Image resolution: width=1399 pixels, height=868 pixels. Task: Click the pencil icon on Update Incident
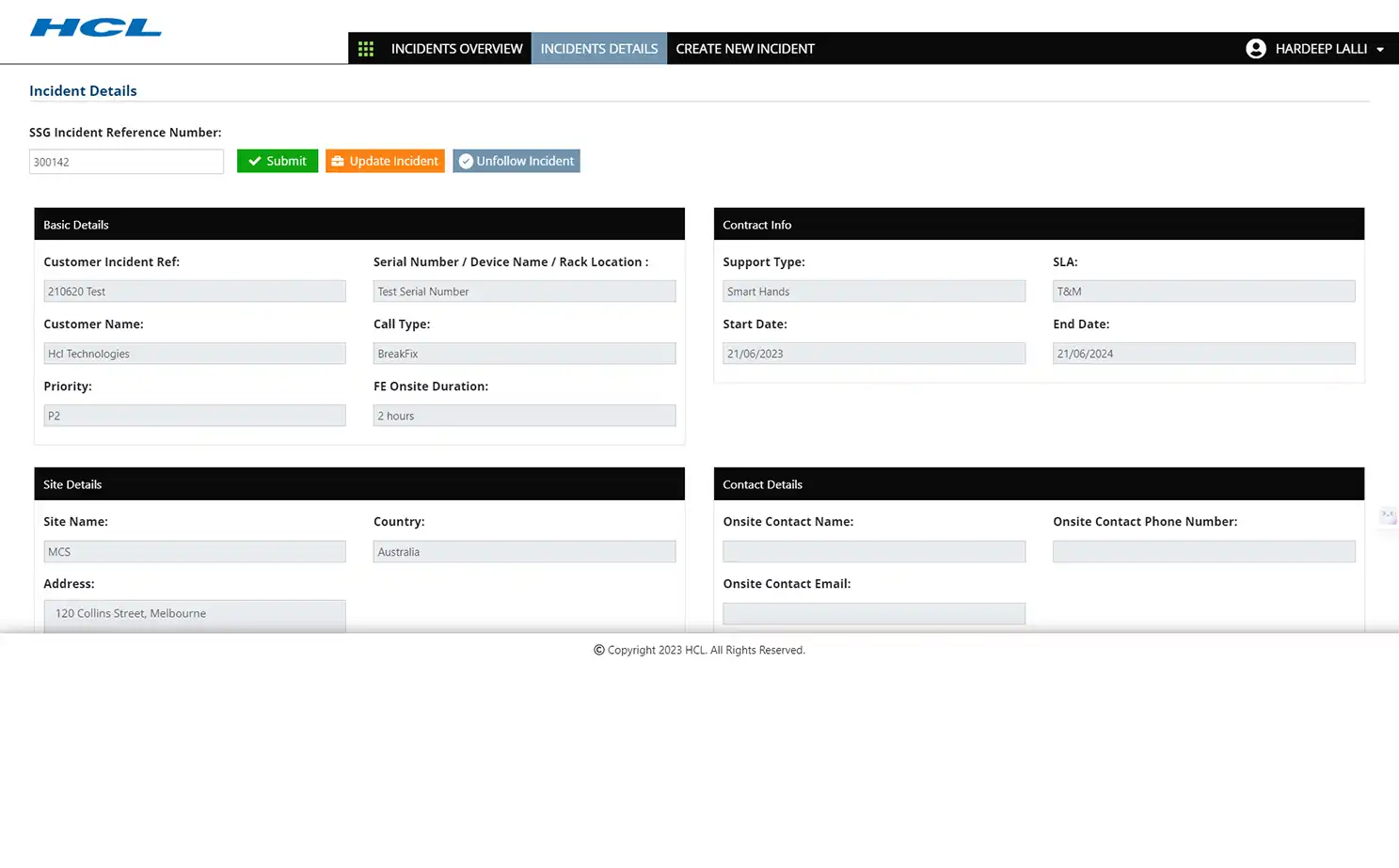[x=339, y=160]
